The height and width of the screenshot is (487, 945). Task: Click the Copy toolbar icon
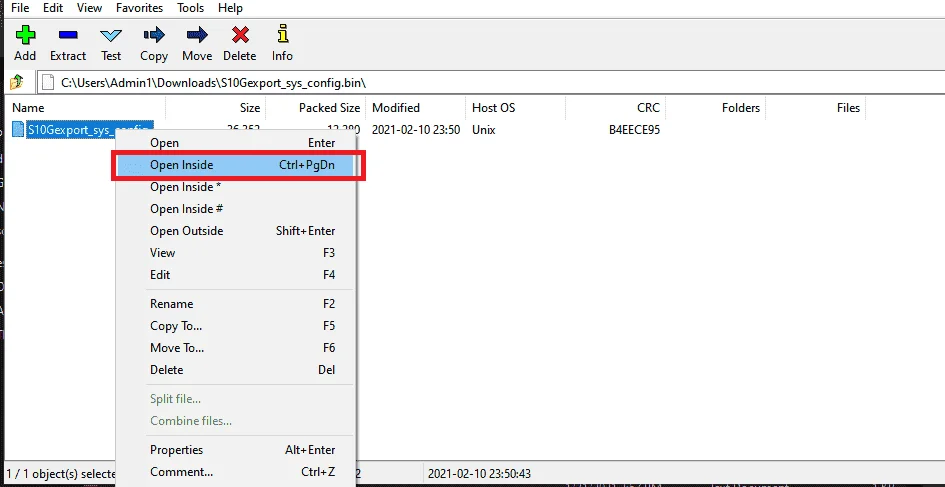pyautogui.click(x=154, y=35)
